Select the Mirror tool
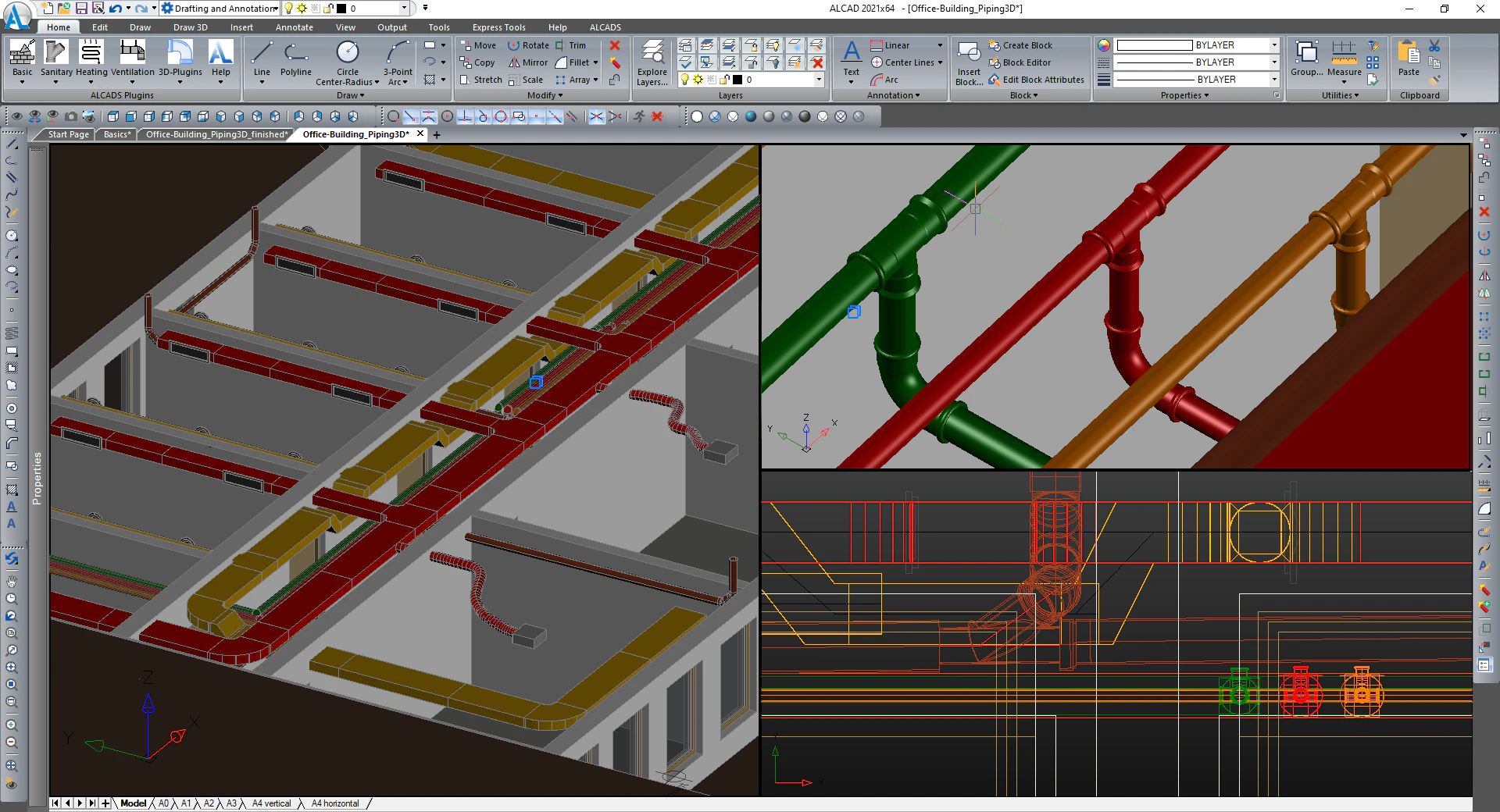 [527, 62]
